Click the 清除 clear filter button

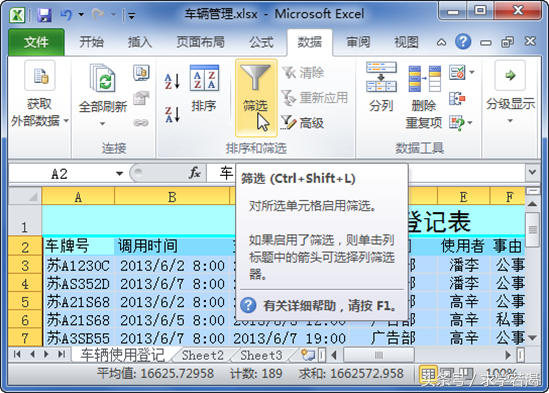[x=303, y=73]
